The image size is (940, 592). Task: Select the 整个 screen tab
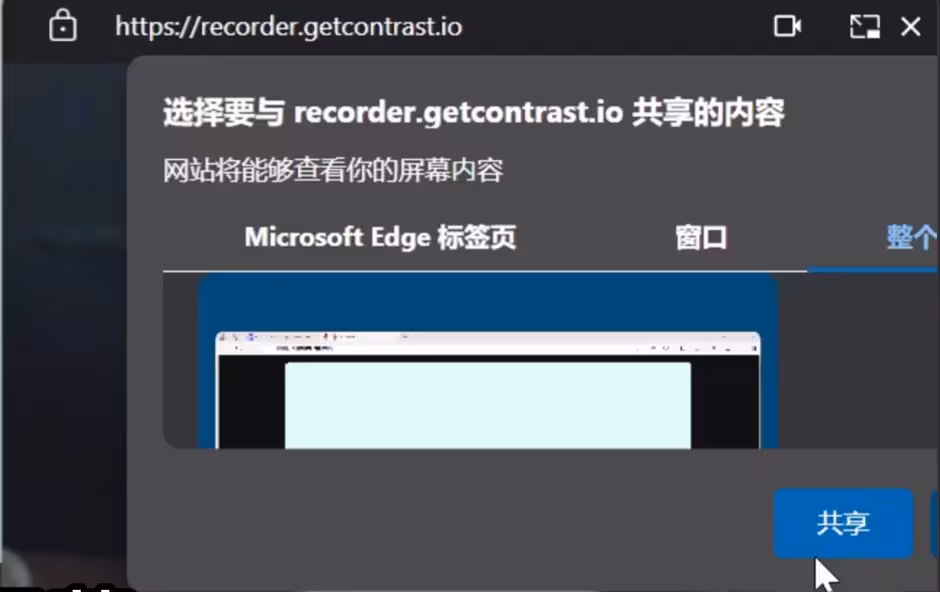[x=911, y=237]
